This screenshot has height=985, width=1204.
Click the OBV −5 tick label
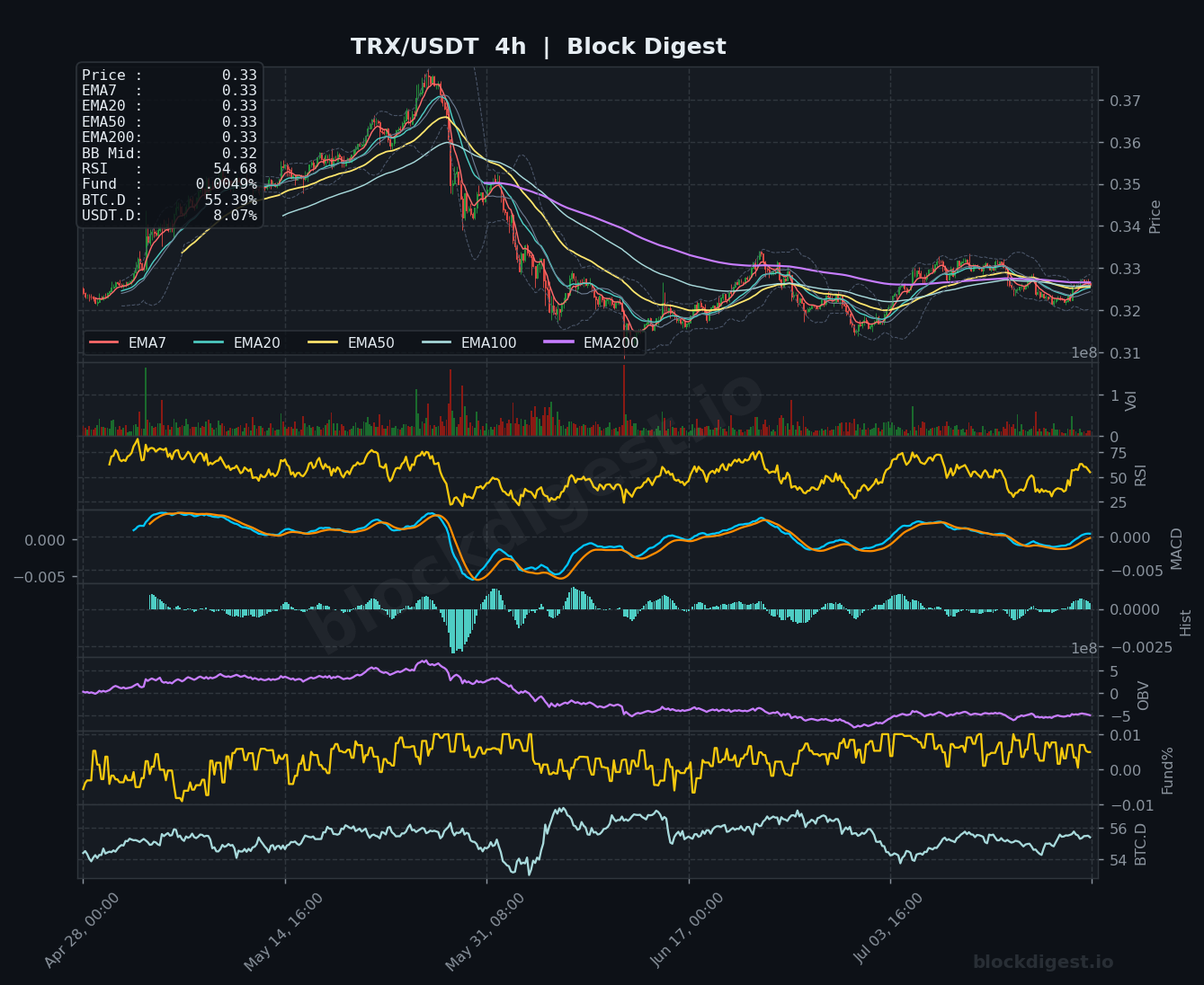click(x=1119, y=716)
